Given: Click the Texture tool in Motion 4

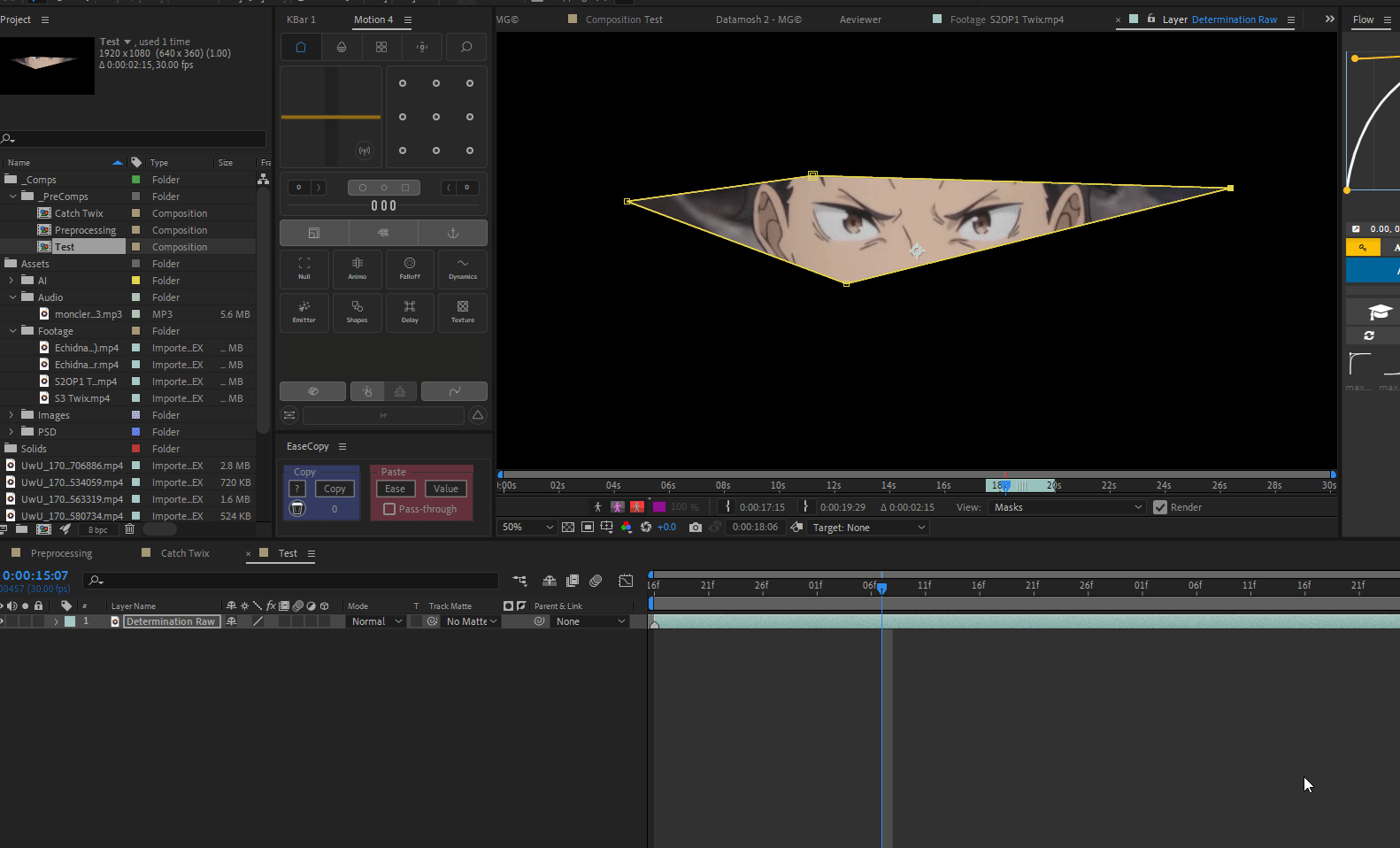Looking at the screenshot, I should coord(463,312).
